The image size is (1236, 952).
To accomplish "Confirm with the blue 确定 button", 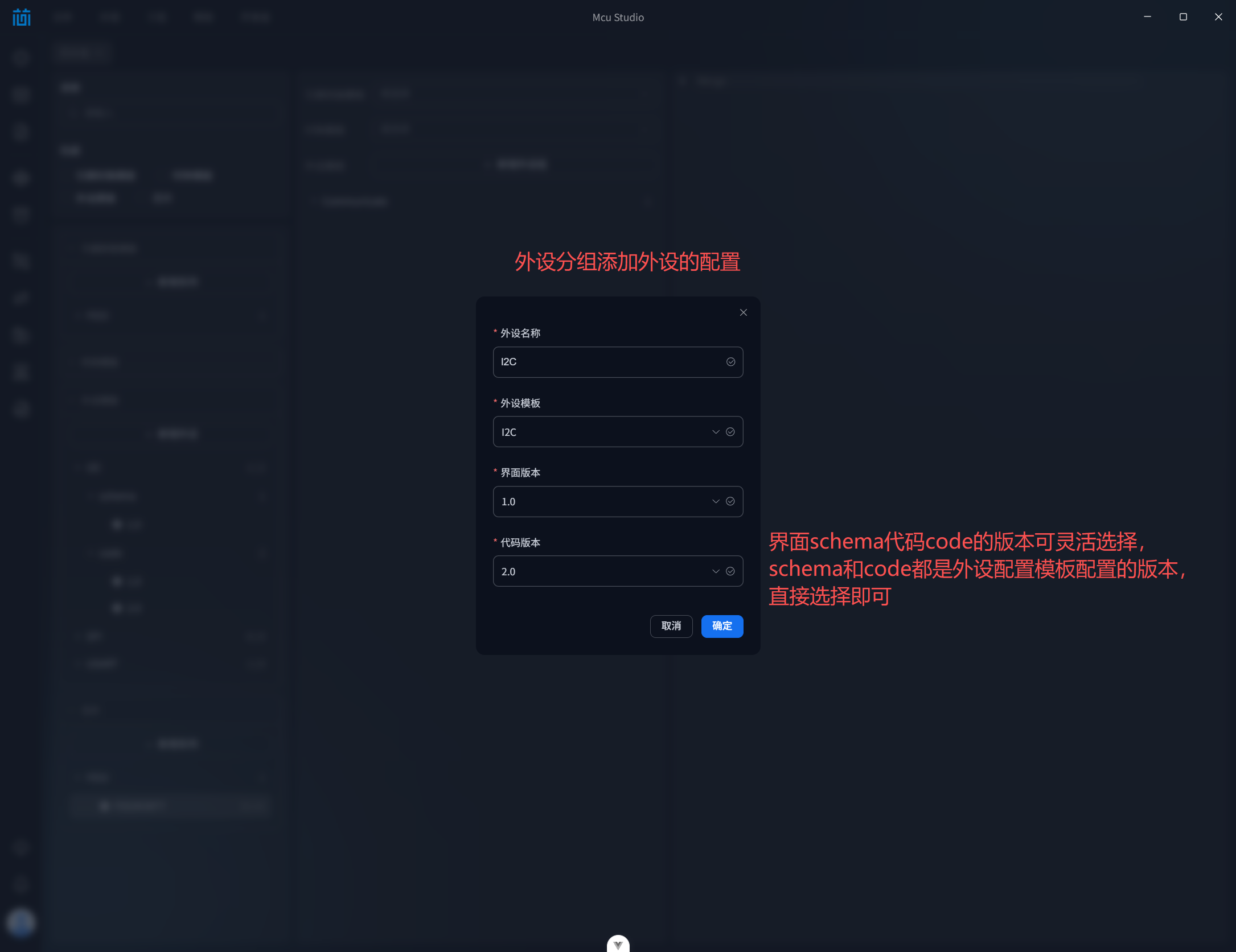I will pyautogui.click(x=722, y=626).
